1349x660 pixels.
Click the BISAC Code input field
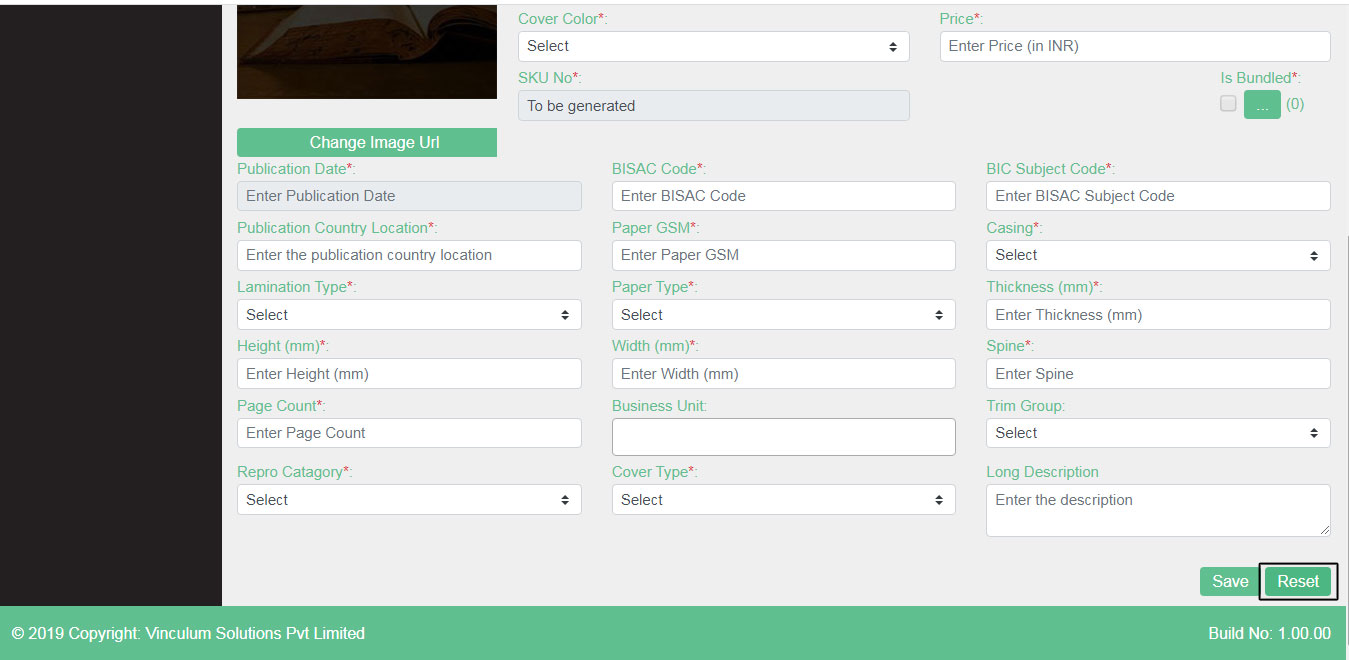(783, 195)
